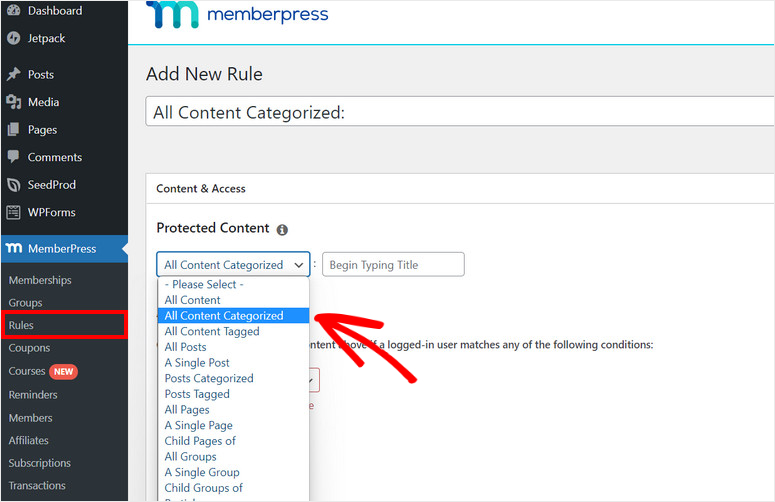Open the Rules submenu item

point(22,325)
